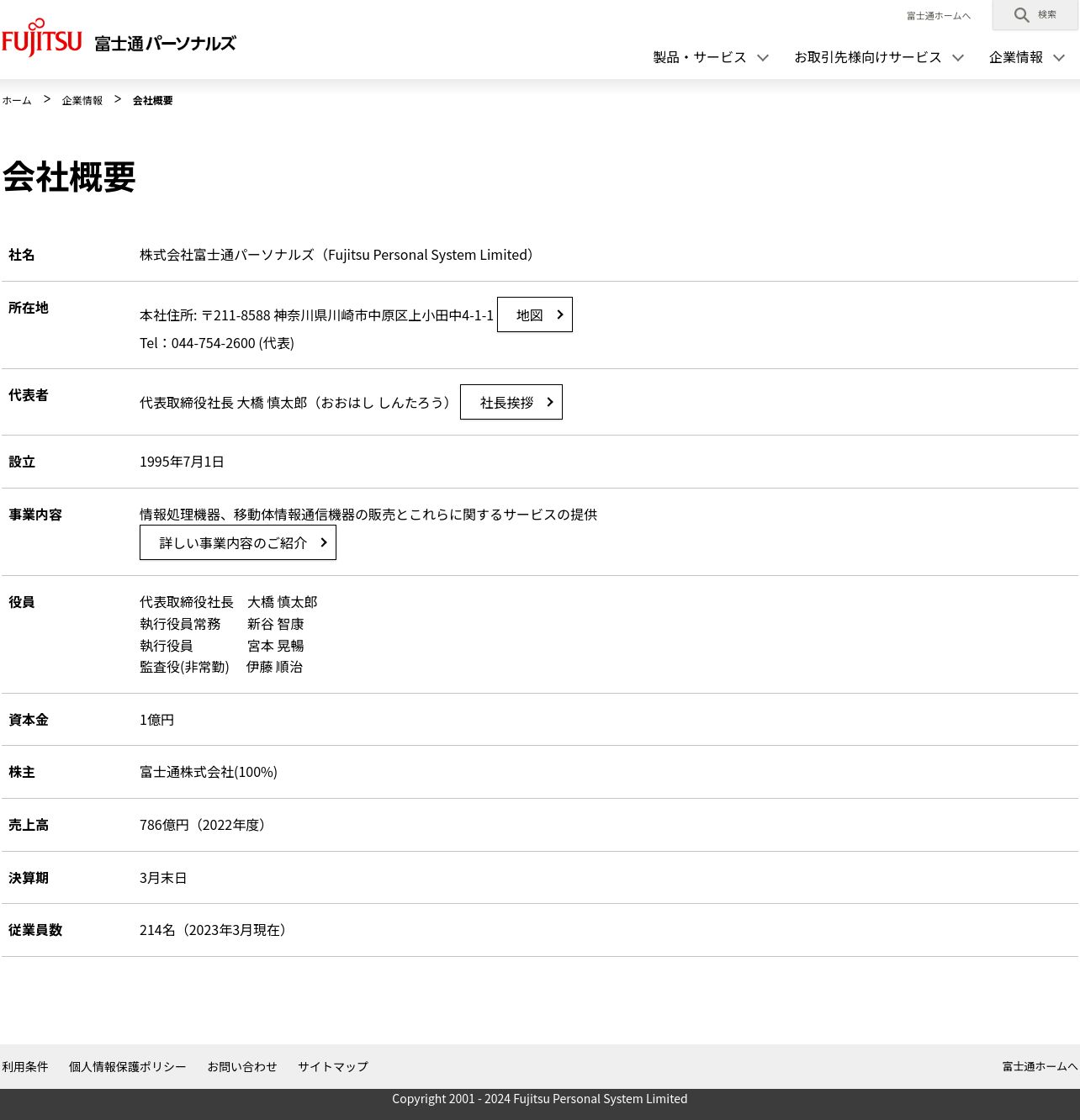The height and width of the screenshot is (1120, 1080).
Task: Click the 786億円（2022年度）sales value
Action: tap(205, 825)
